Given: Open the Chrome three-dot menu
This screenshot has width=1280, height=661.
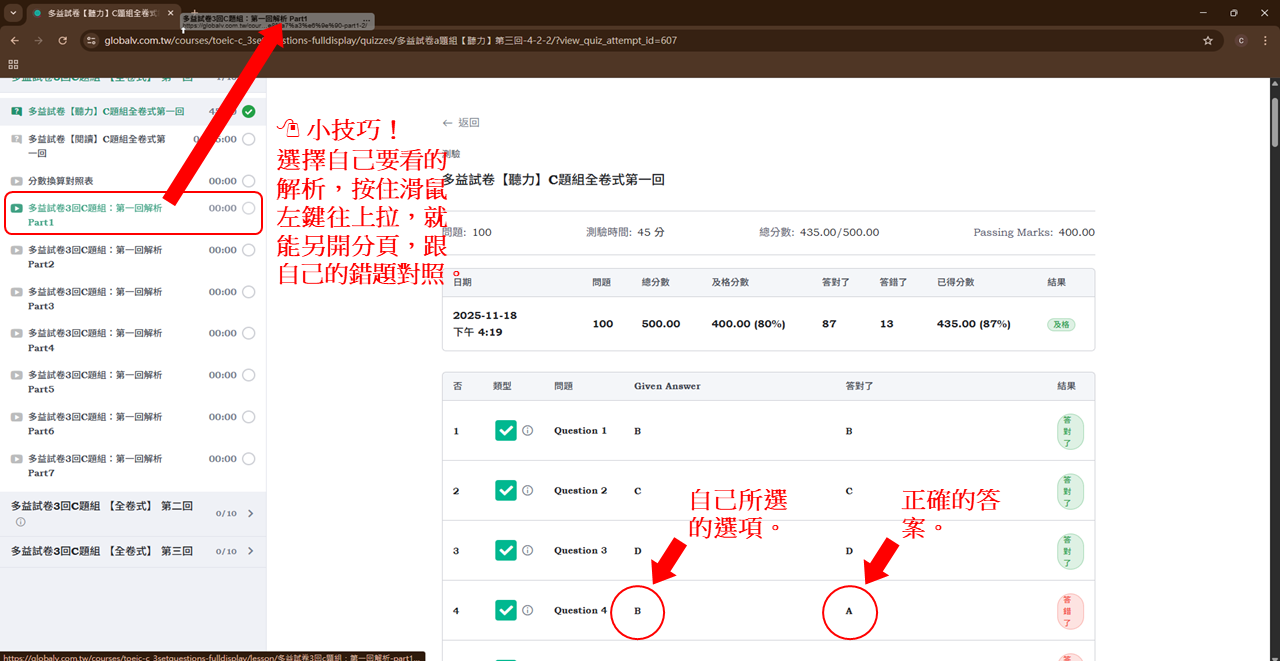Looking at the screenshot, I should pos(1264,41).
